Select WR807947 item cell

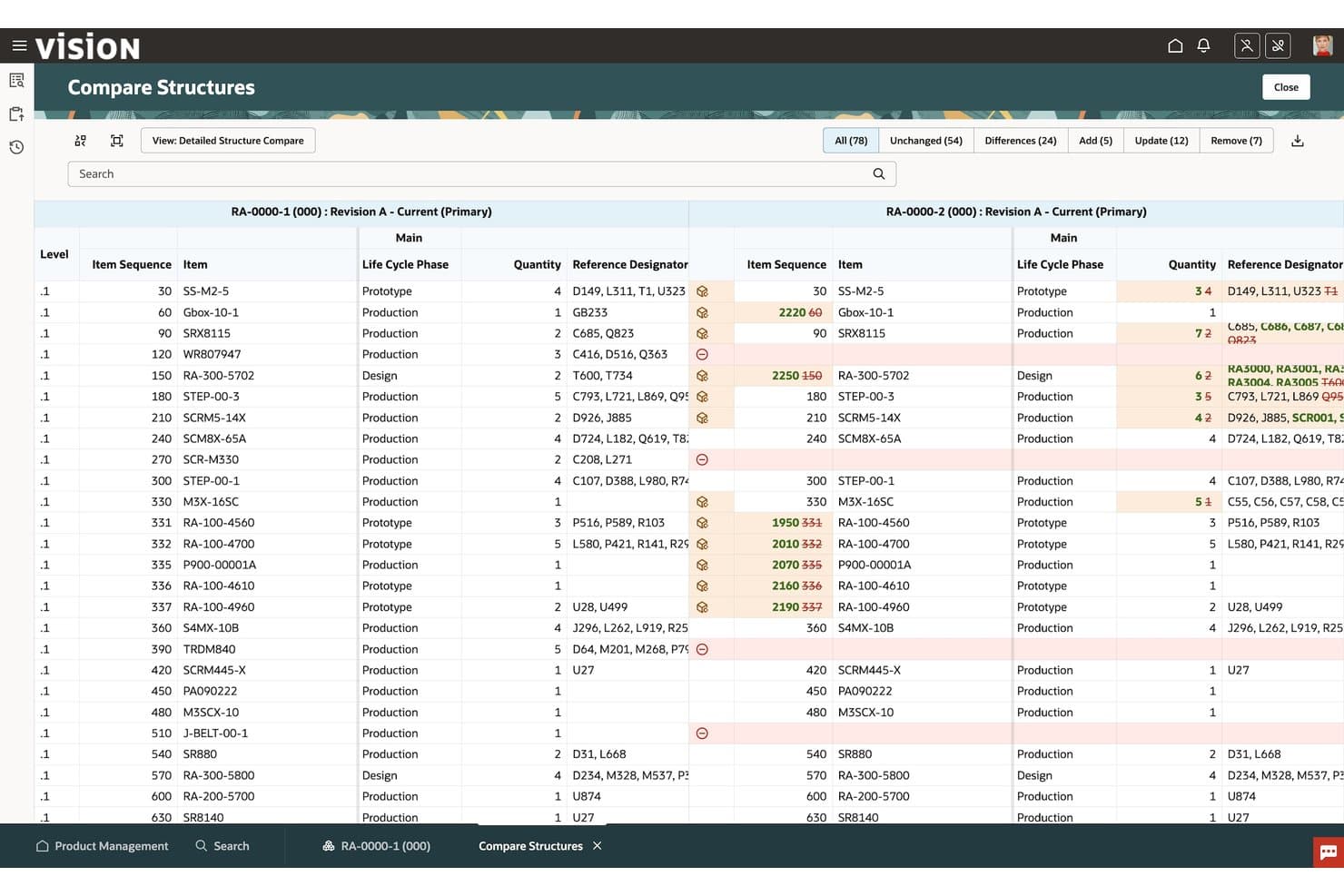click(212, 355)
